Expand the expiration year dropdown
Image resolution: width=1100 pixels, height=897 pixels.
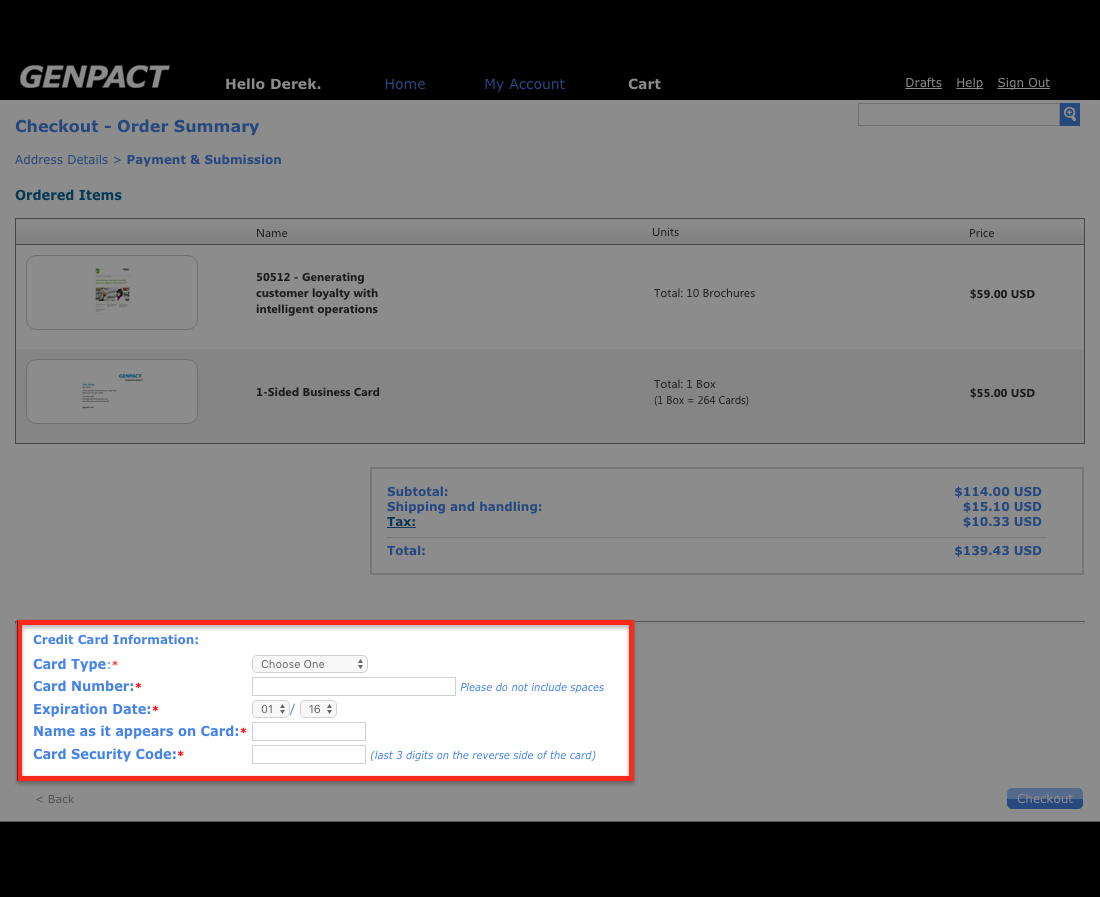(x=318, y=709)
